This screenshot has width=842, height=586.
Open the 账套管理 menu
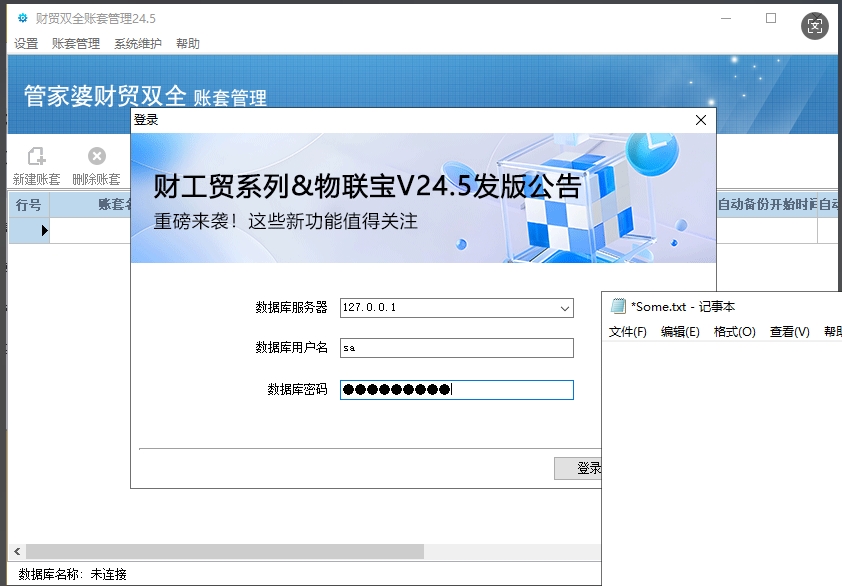pyautogui.click(x=76, y=44)
